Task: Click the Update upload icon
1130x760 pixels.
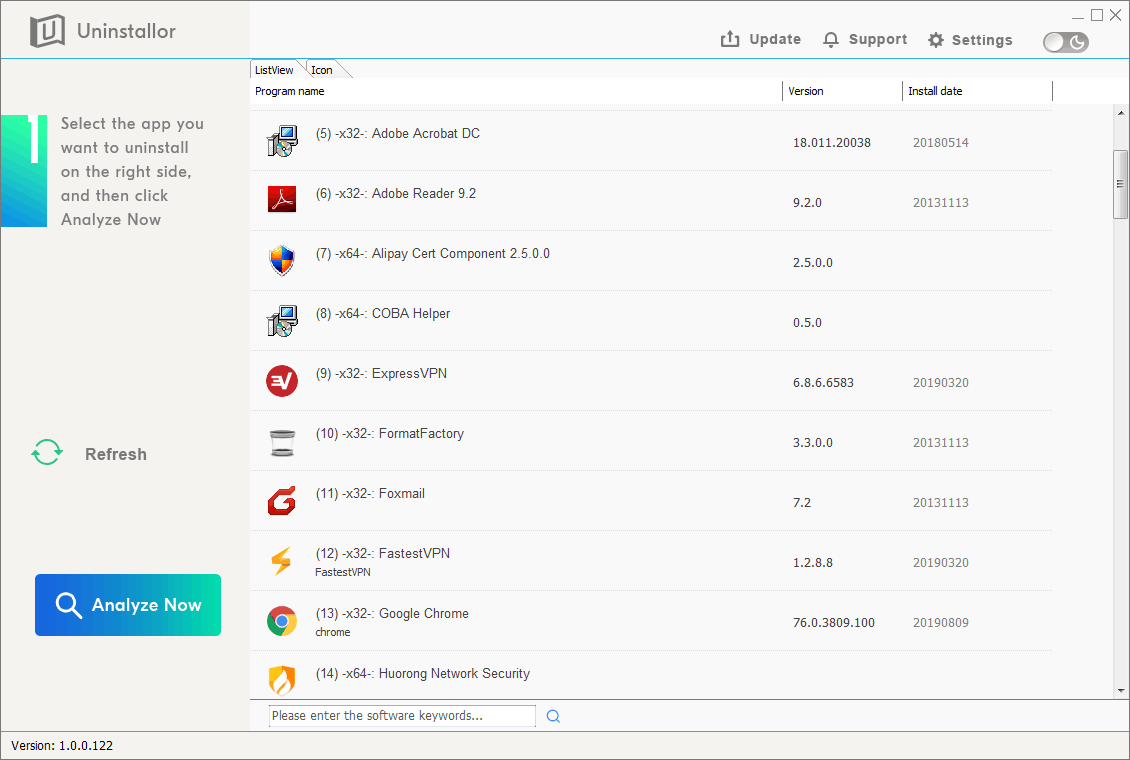Action: pos(730,39)
